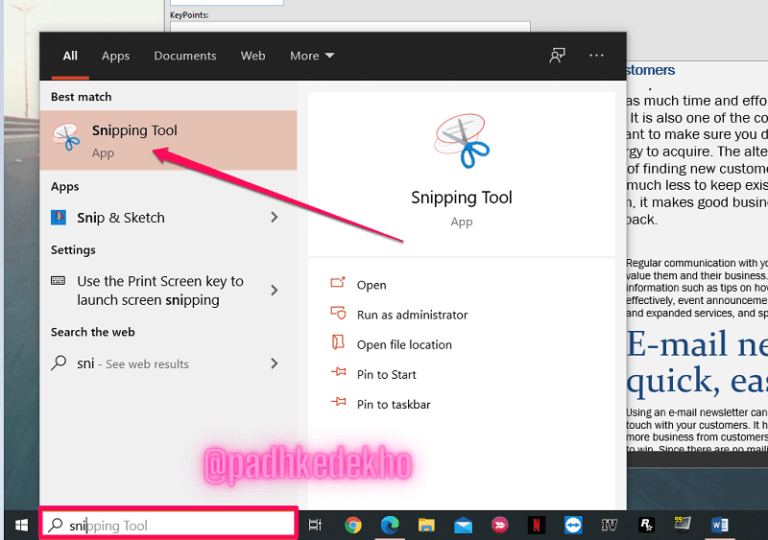Select Pin to Start
Screen dimensions: 768x540
[x=386, y=375]
